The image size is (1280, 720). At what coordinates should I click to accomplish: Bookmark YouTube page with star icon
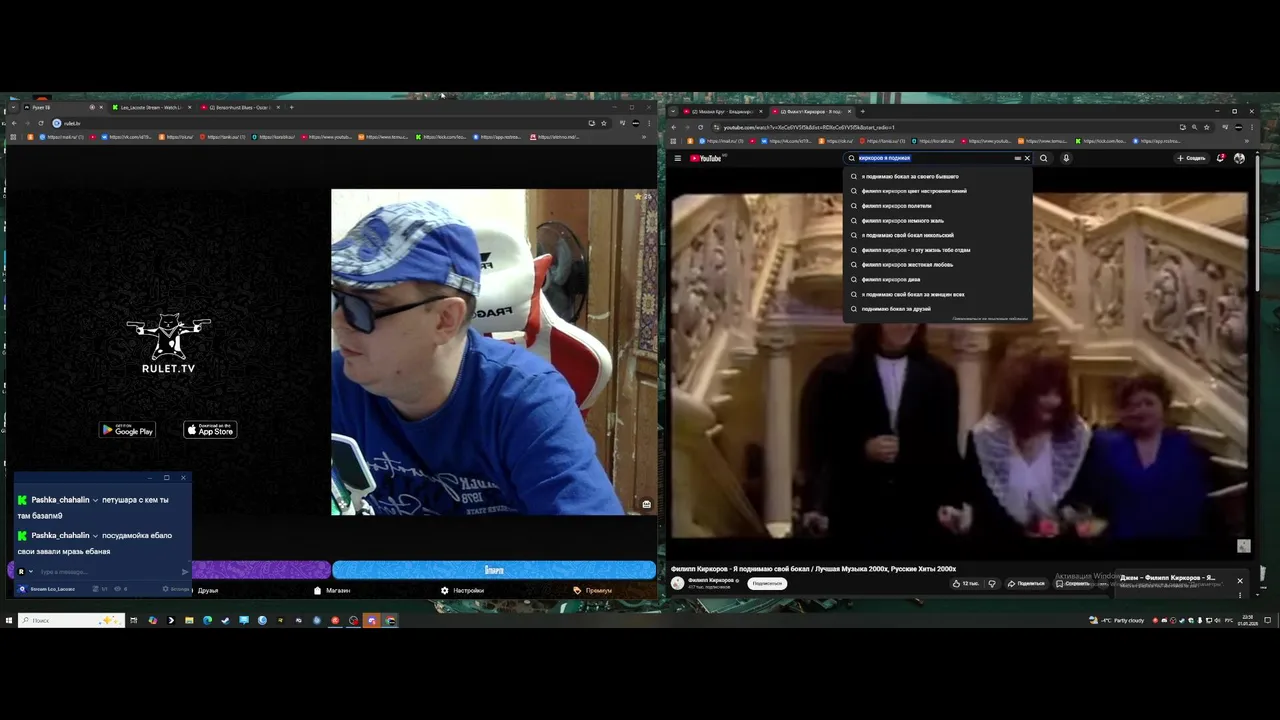pyautogui.click(x=1206, y=127)
